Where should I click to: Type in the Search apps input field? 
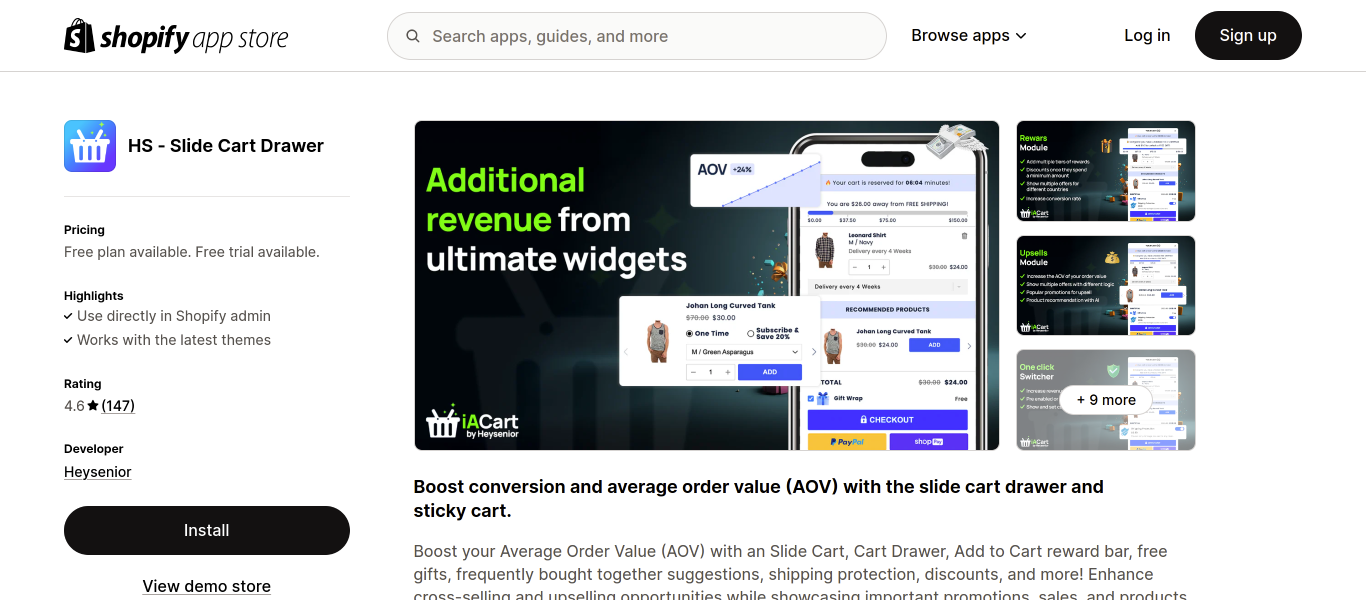[x=650, y=36]
